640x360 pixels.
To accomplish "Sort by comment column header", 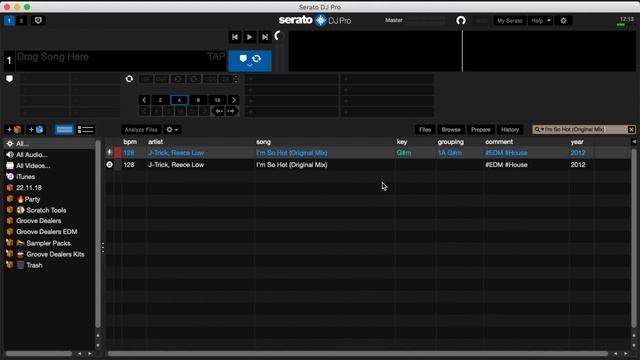I will click(x=499, y=142).
